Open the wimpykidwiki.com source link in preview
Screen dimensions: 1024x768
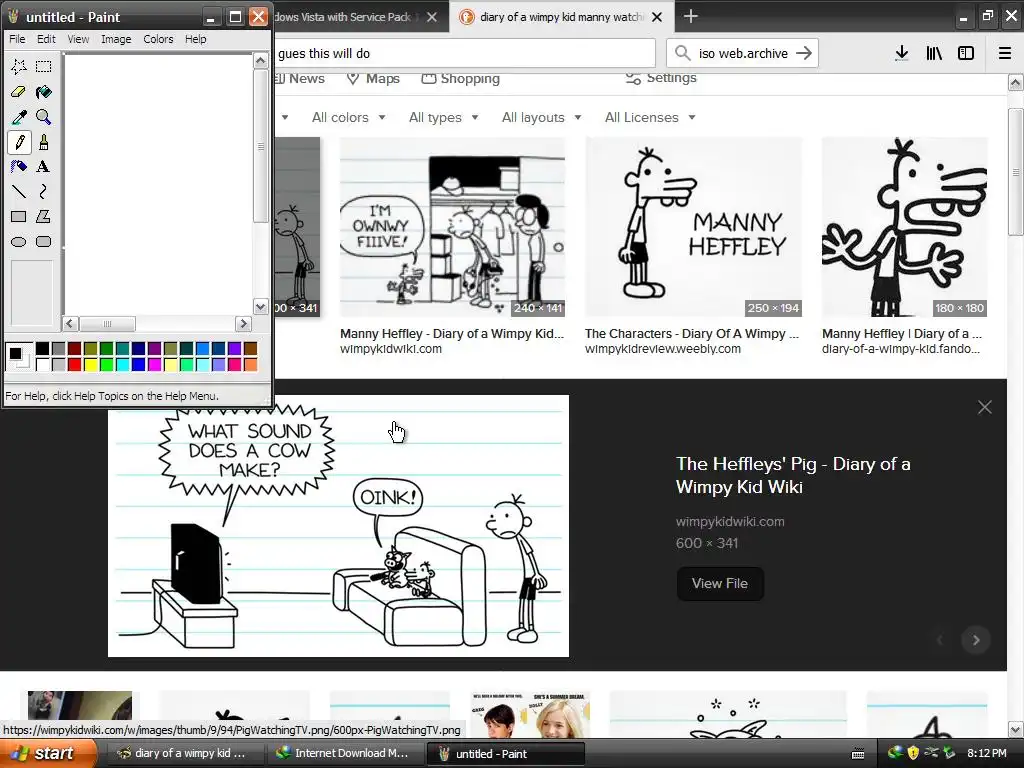[730, 521]
